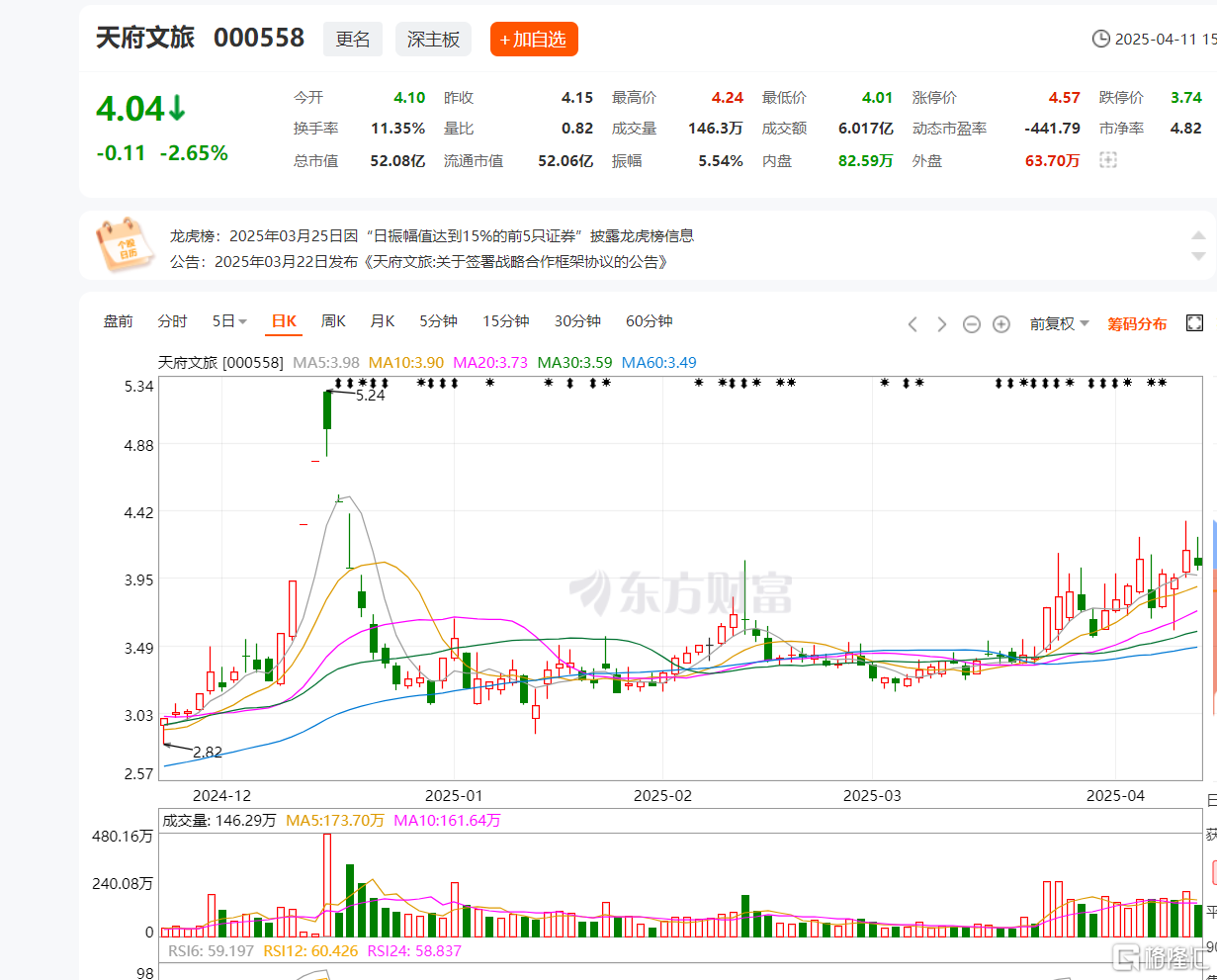This screenshot has height=980, width=1217.
Task: Click the change percentage -2.65%
Action: pyautogui.click(x=194, y=153)
